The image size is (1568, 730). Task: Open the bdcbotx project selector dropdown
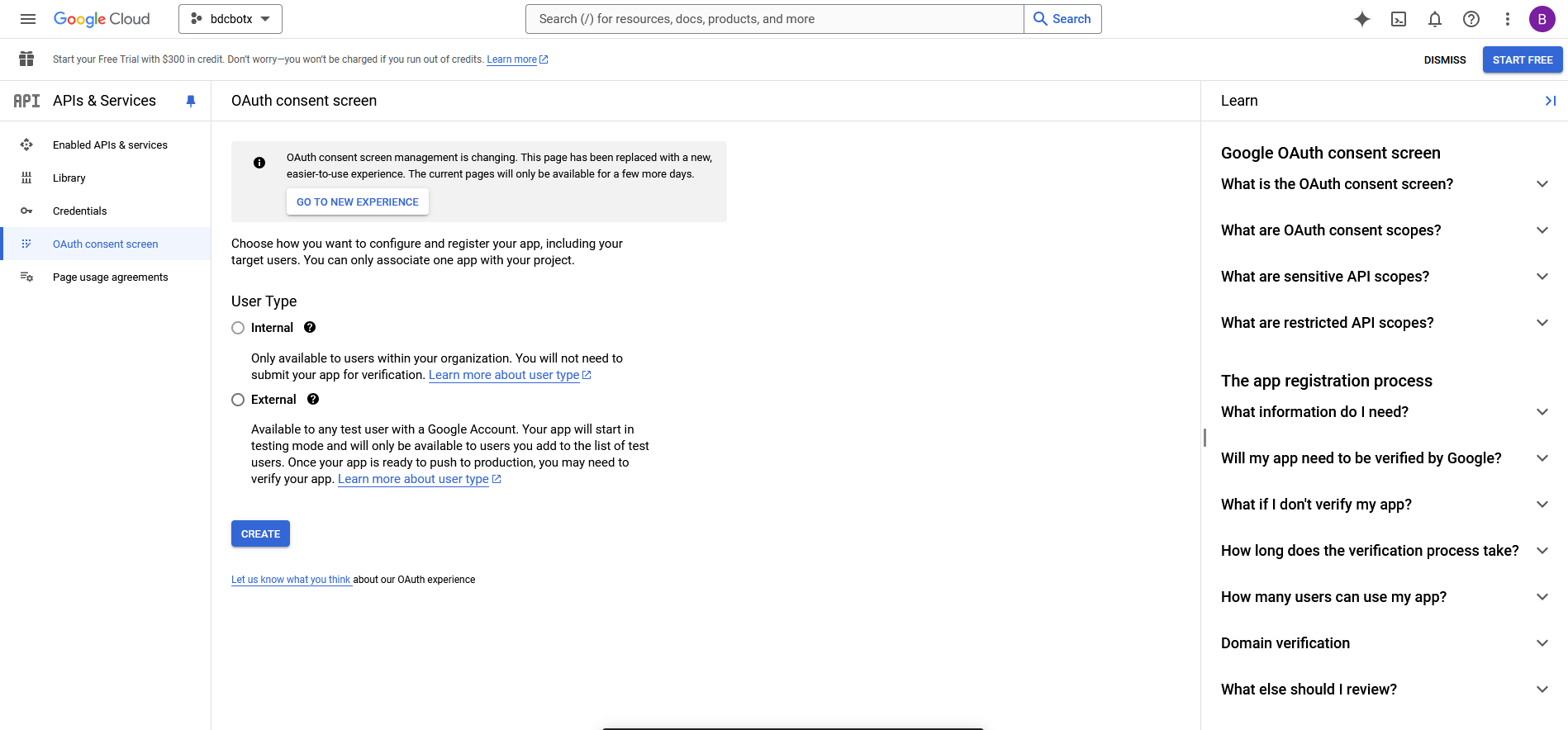click(x=230, y=19)
